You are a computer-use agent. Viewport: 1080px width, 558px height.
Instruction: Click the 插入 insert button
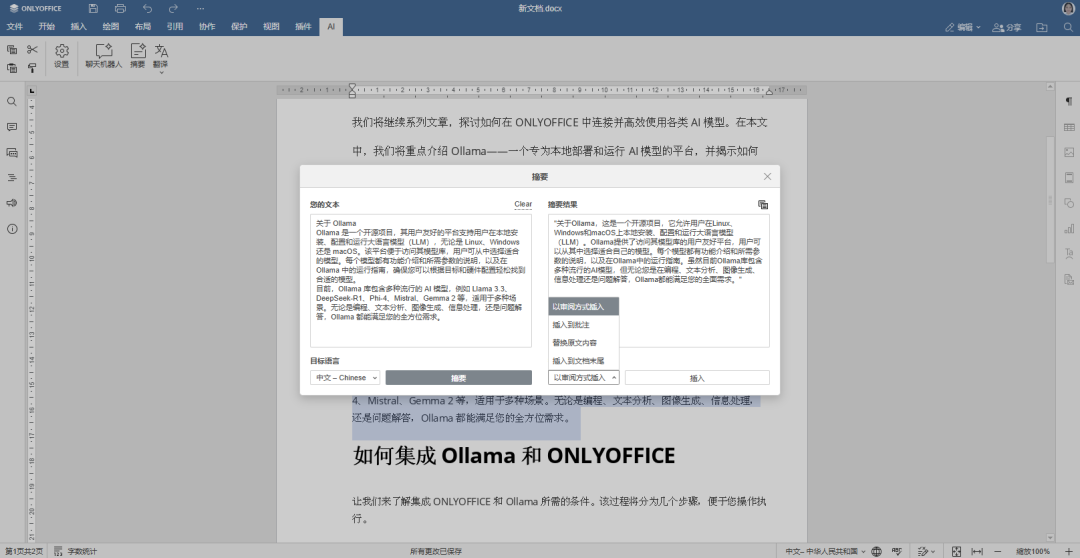[x=697, y=378]
